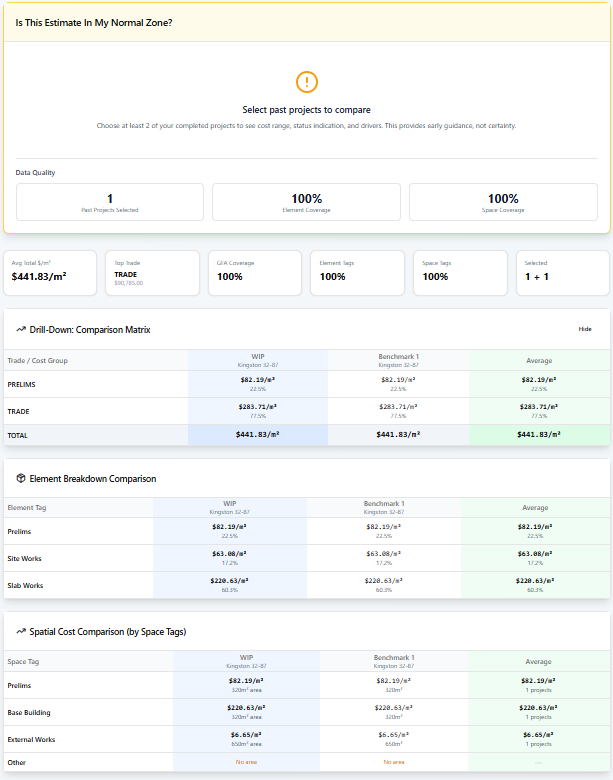The image size is (613, 780).
Task: Click the Average header in Spatial Cost Comparison
Action: (x=538, y=661)
